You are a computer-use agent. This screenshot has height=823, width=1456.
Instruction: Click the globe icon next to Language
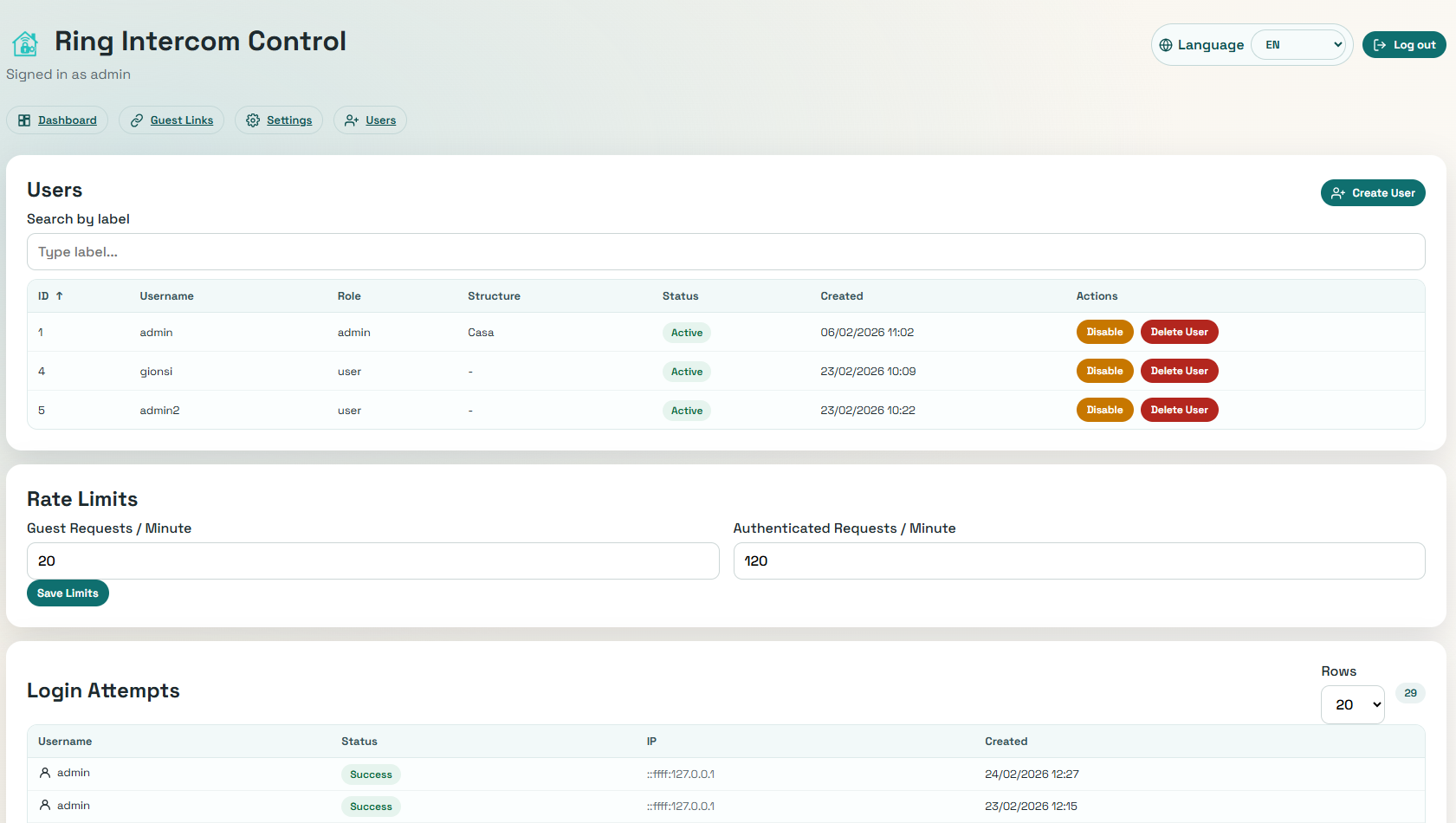[x=1166, y=44]
